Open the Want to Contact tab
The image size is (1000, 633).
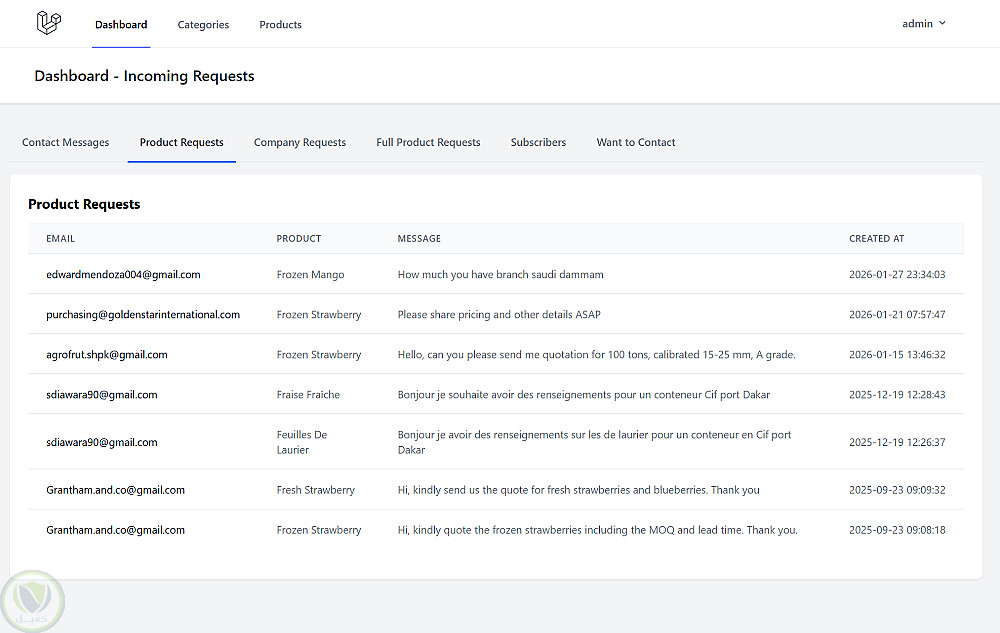(x=636, y=143)
